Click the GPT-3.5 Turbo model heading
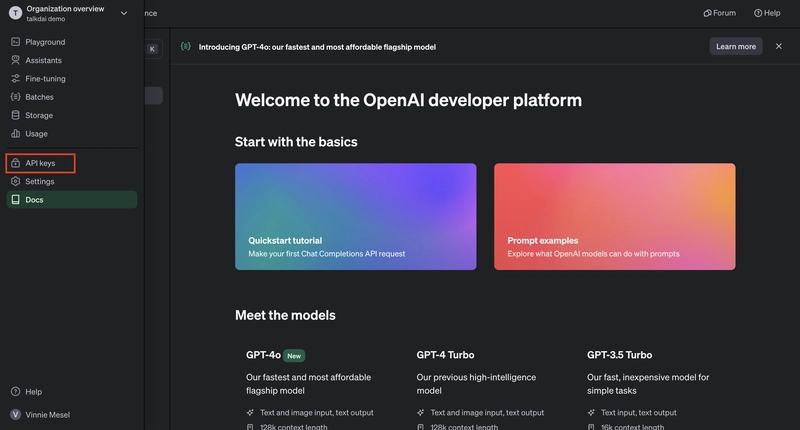 [x=619, y=355]
